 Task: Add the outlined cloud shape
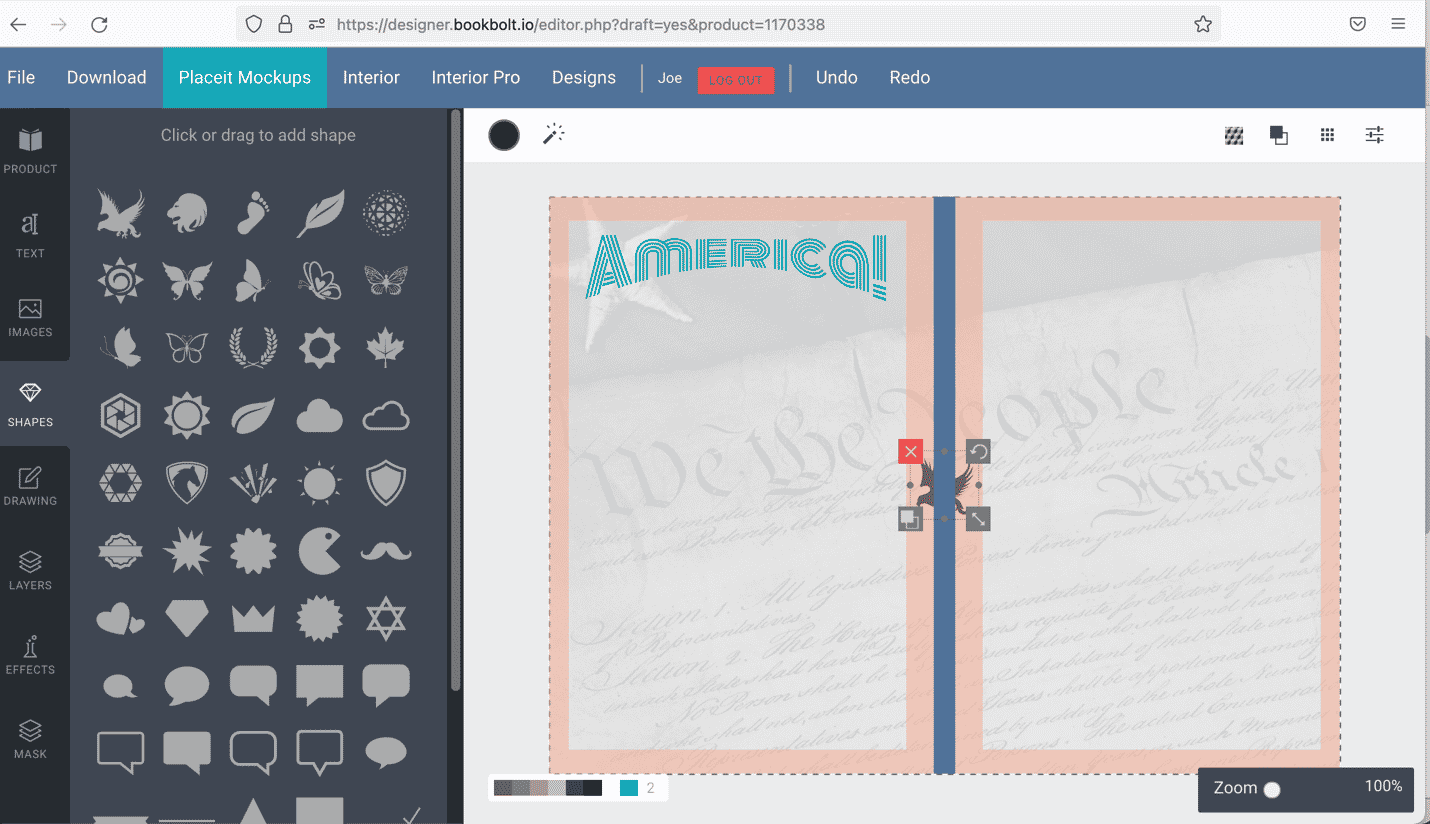(x=386, y=415)
